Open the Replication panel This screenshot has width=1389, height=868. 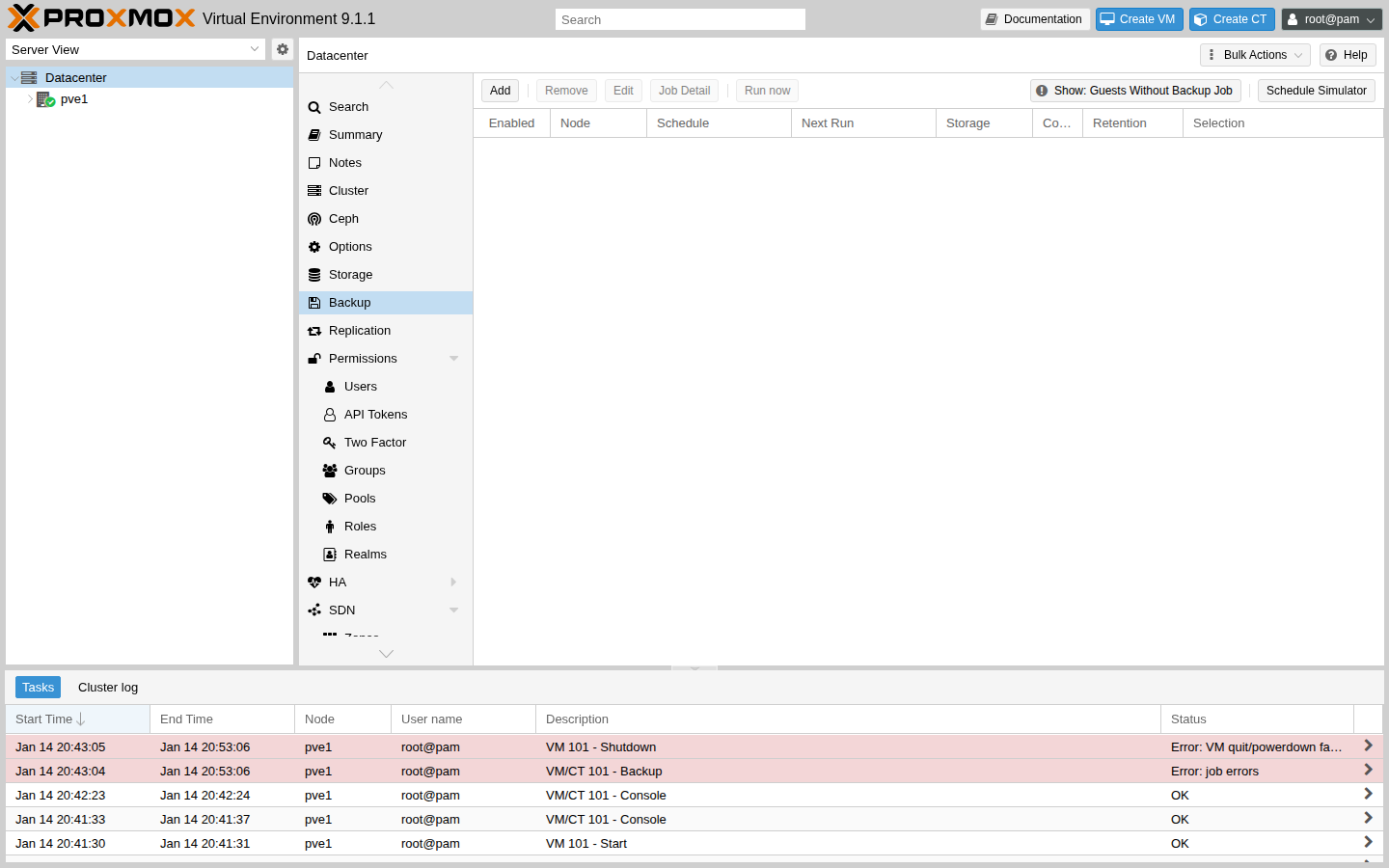[x=359, y=330]
